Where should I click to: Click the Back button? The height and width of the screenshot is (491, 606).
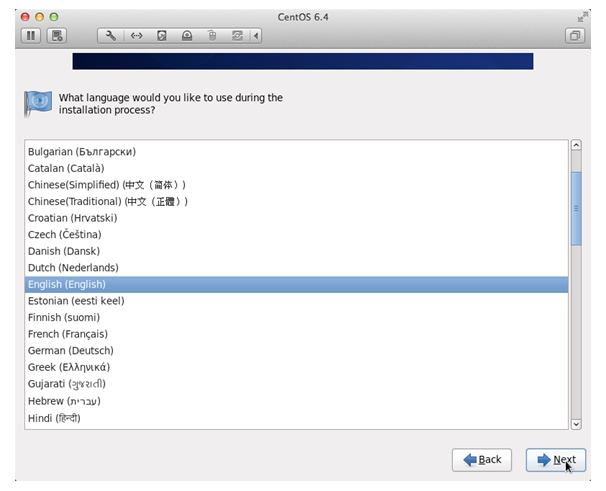(481, 459)
